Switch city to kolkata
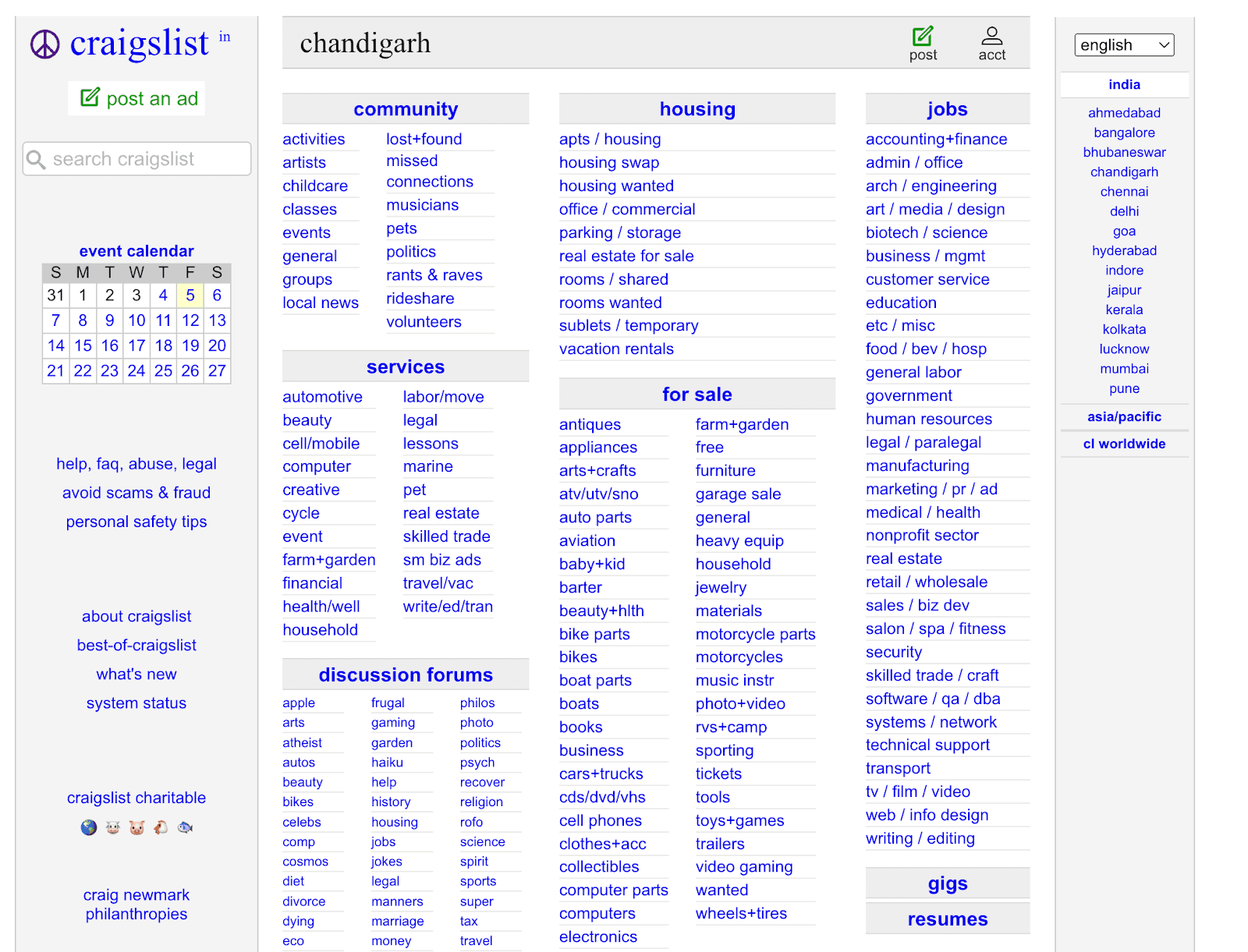 [1124, 329]
